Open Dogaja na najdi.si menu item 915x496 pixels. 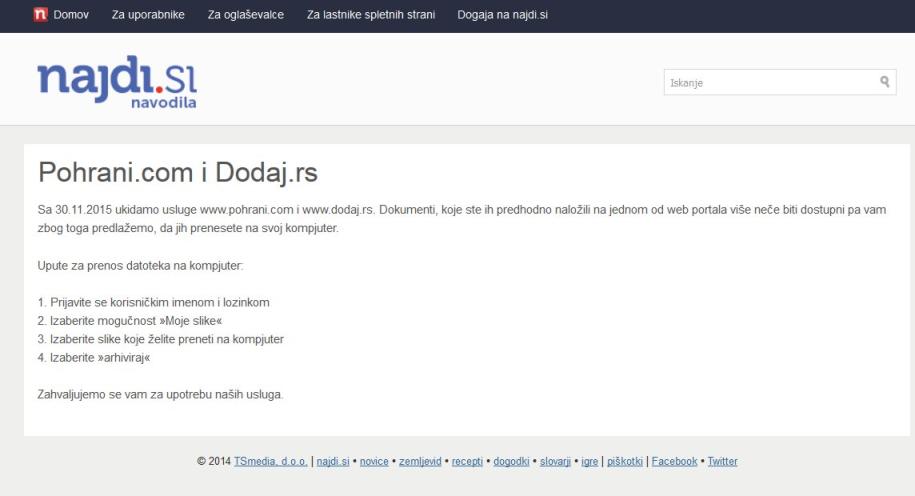tap(502, 15)
